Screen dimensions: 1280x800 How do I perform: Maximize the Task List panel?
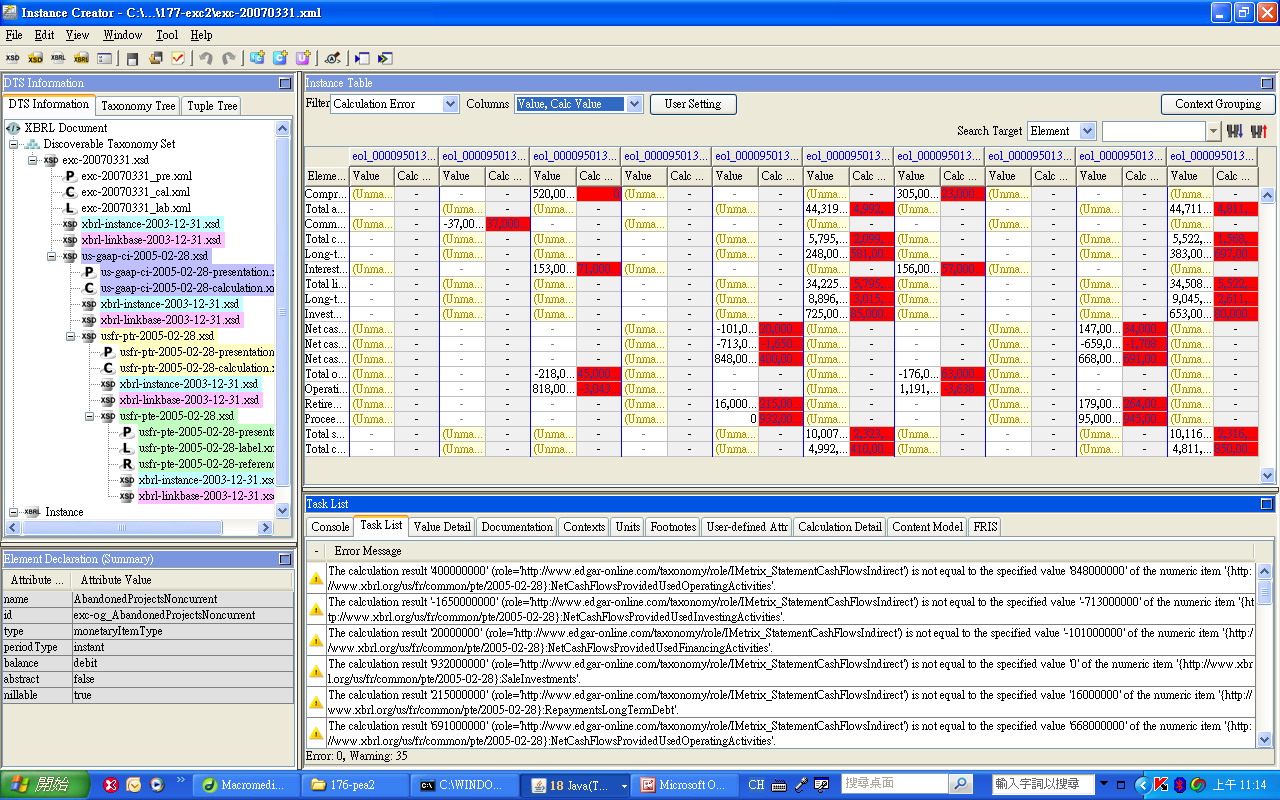(x=1267, y=504)
